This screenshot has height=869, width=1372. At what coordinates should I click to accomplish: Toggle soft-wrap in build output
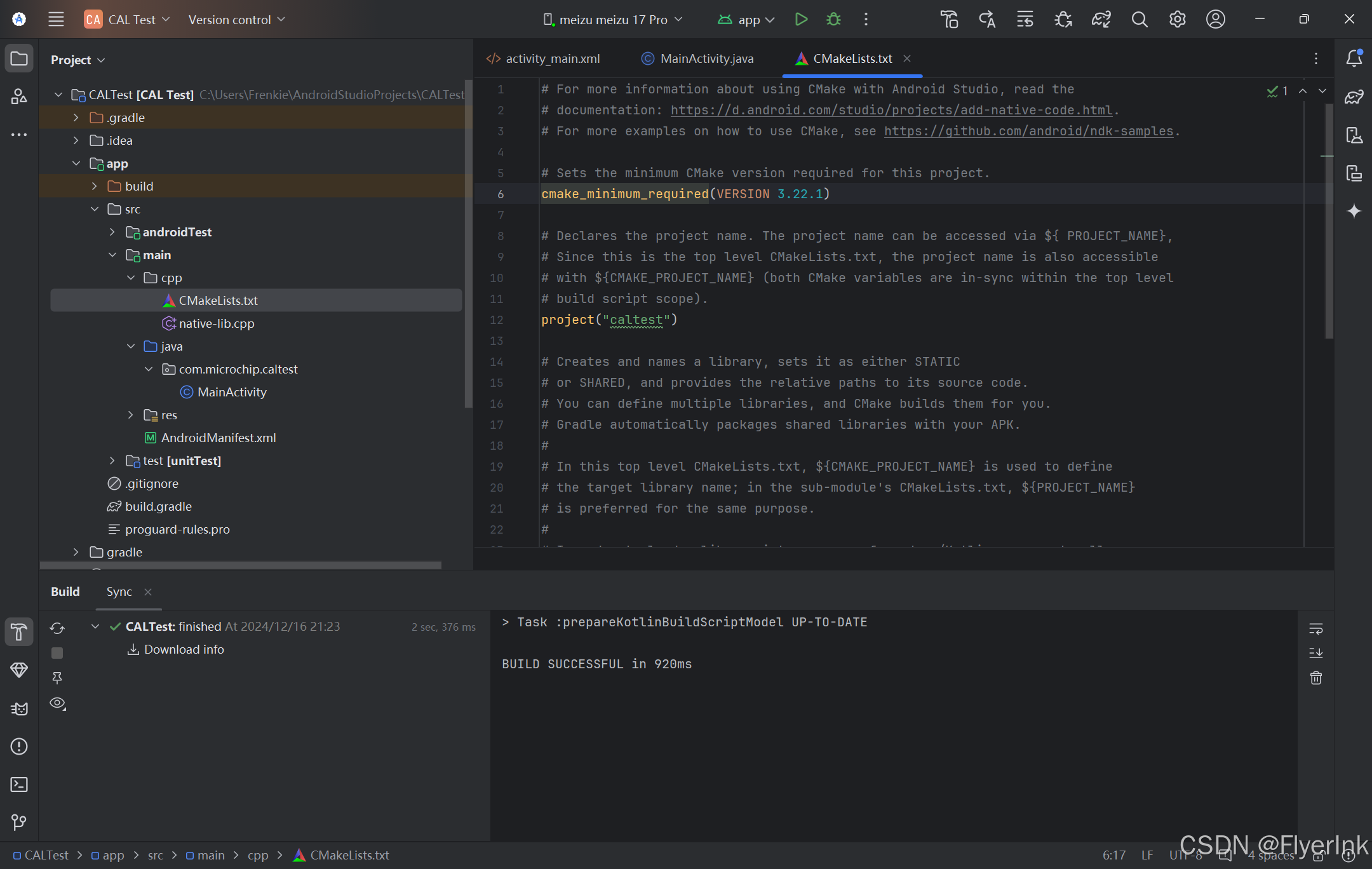1315,628
